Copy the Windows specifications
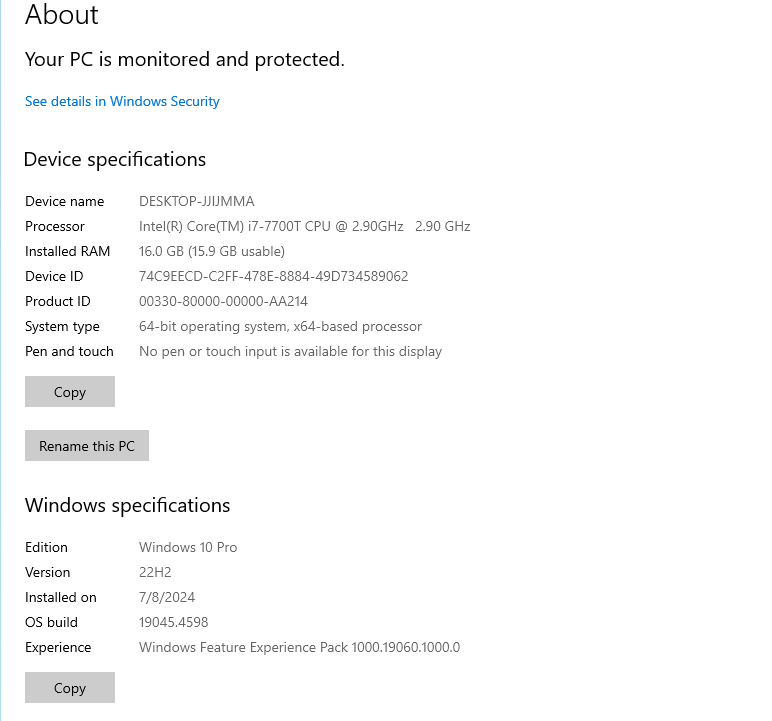772x721 pixels. point(70,688)
